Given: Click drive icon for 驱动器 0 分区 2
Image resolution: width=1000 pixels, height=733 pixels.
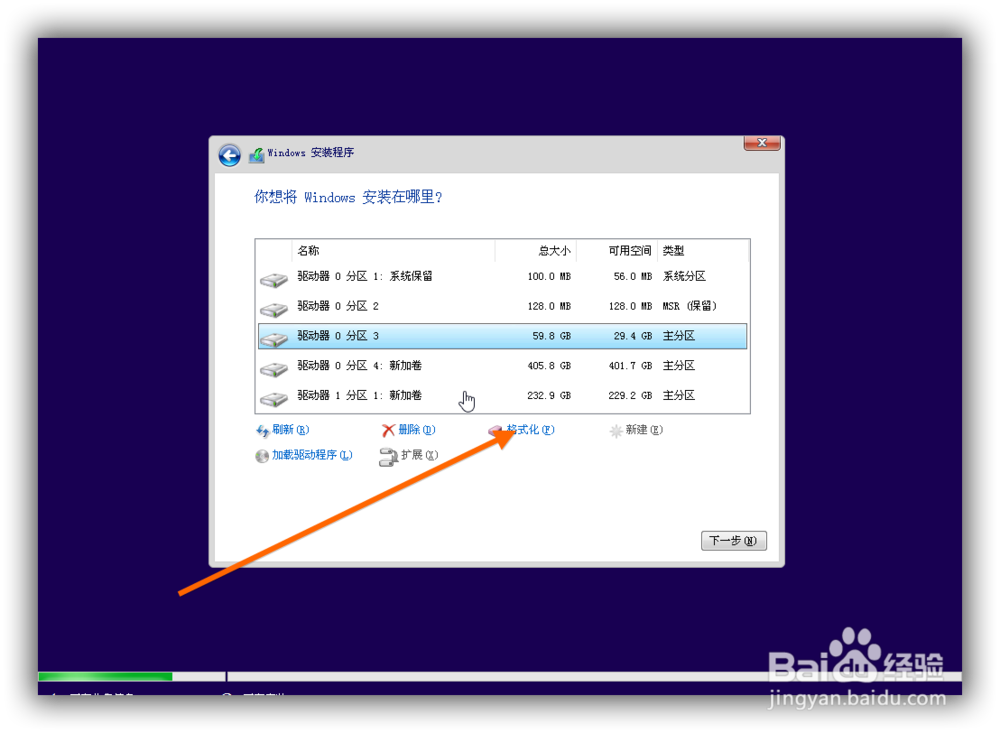Looking at the screenshot, I should (x=274, y=309).
